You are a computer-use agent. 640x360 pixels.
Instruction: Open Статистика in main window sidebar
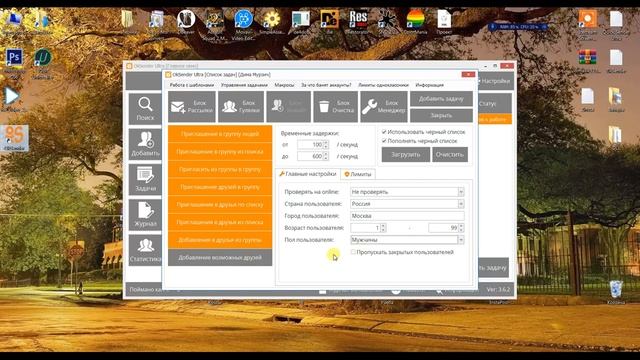[145, 250]
